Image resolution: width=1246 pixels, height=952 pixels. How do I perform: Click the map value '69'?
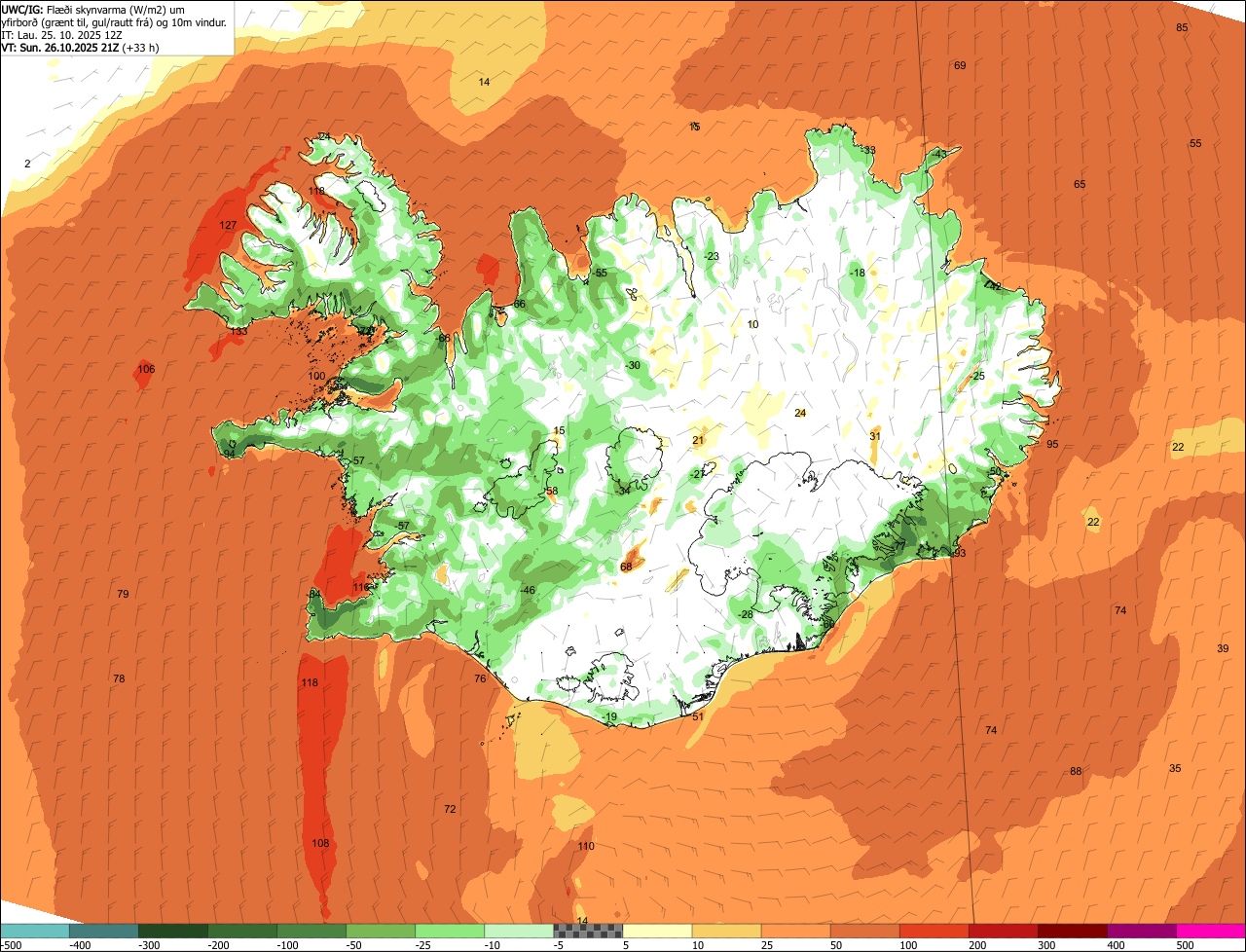[960, 65]
